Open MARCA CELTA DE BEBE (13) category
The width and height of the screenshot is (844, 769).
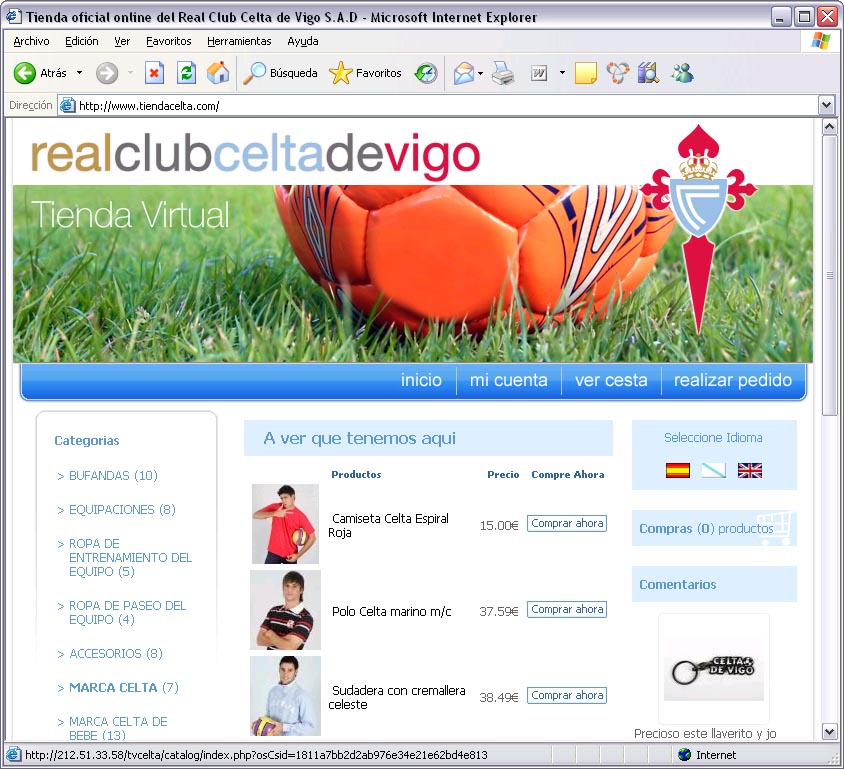118,728
